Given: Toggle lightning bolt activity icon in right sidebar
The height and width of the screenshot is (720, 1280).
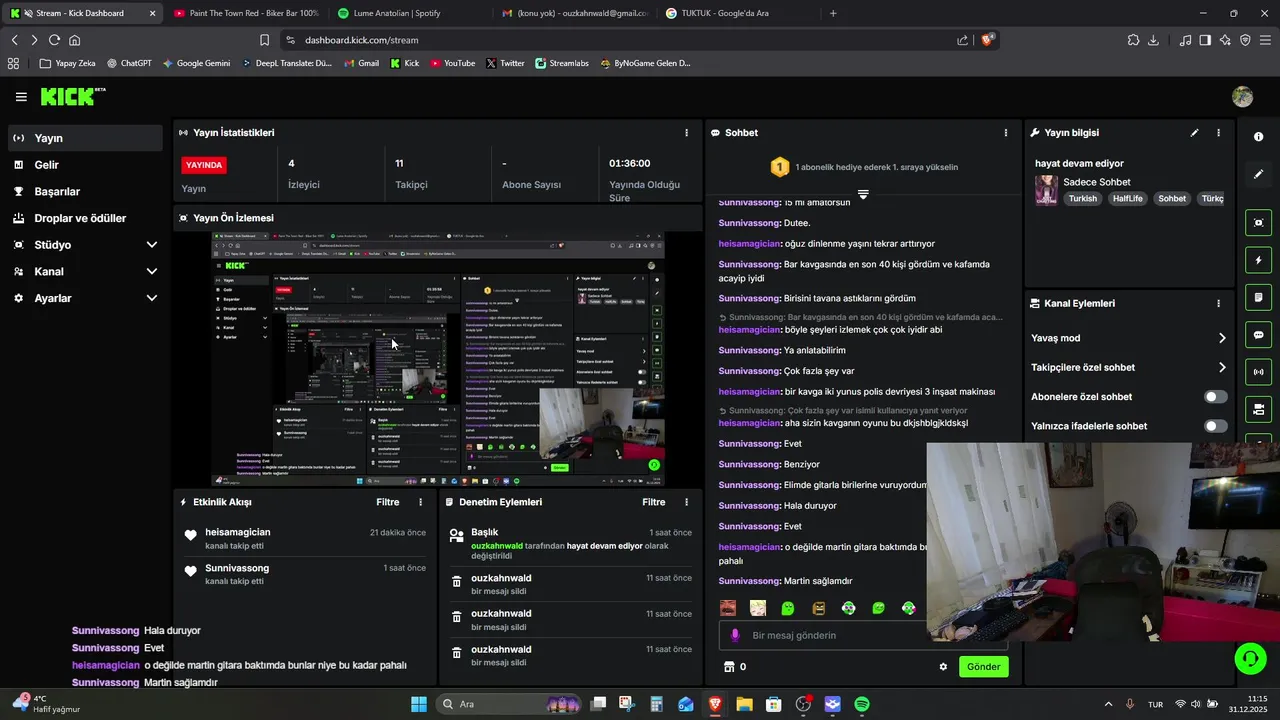Looking at the screenshot, I should point(1258,260).
